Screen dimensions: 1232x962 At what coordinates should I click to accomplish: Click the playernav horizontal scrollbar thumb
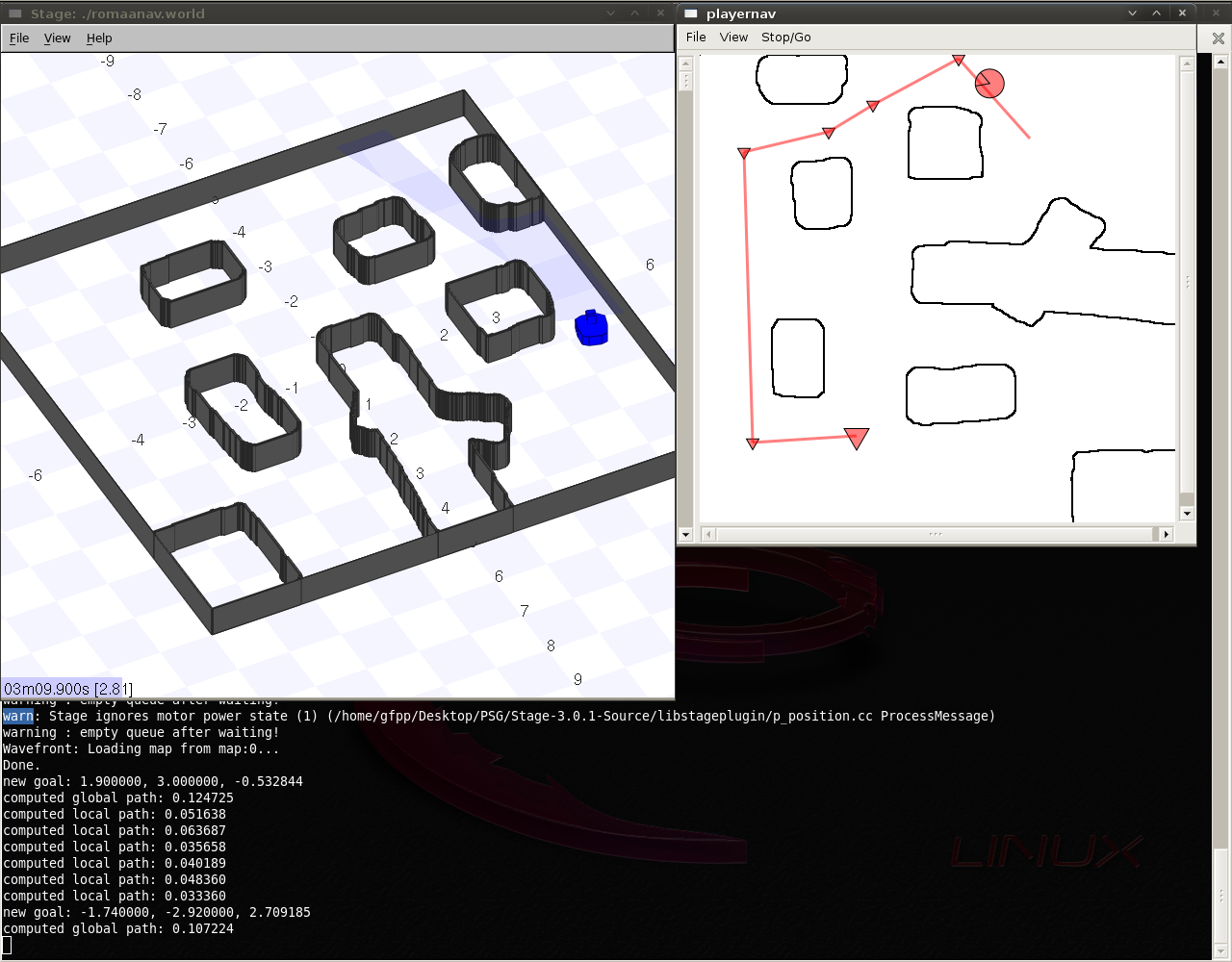click(935, 534)
